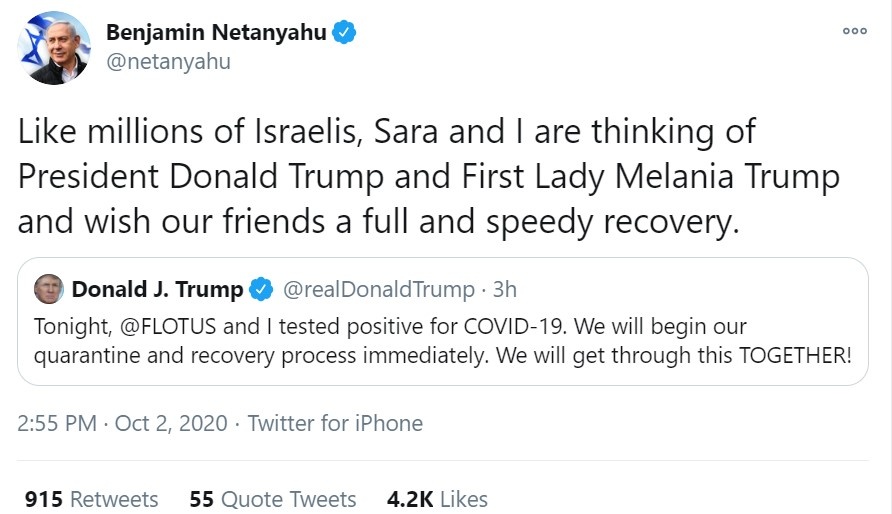View the 4.2K Likes list
892x514 pixels.
coord(437,499)
